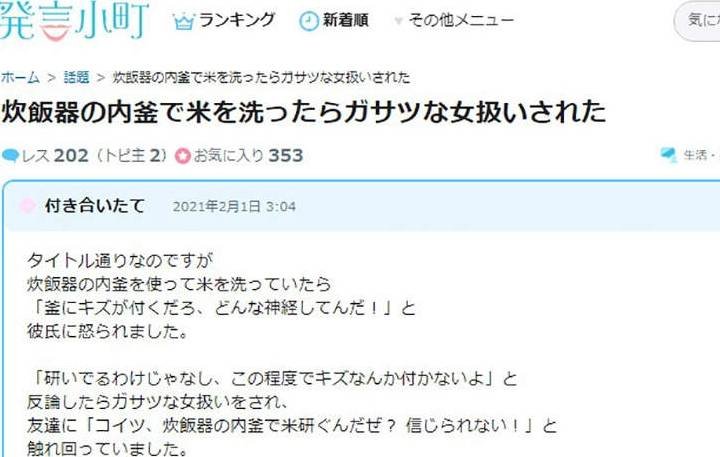Click the speech bubble icon next to レス
The height and width of the screenshot is (457, 720).
pyautogui.click(x=10, y=156)
